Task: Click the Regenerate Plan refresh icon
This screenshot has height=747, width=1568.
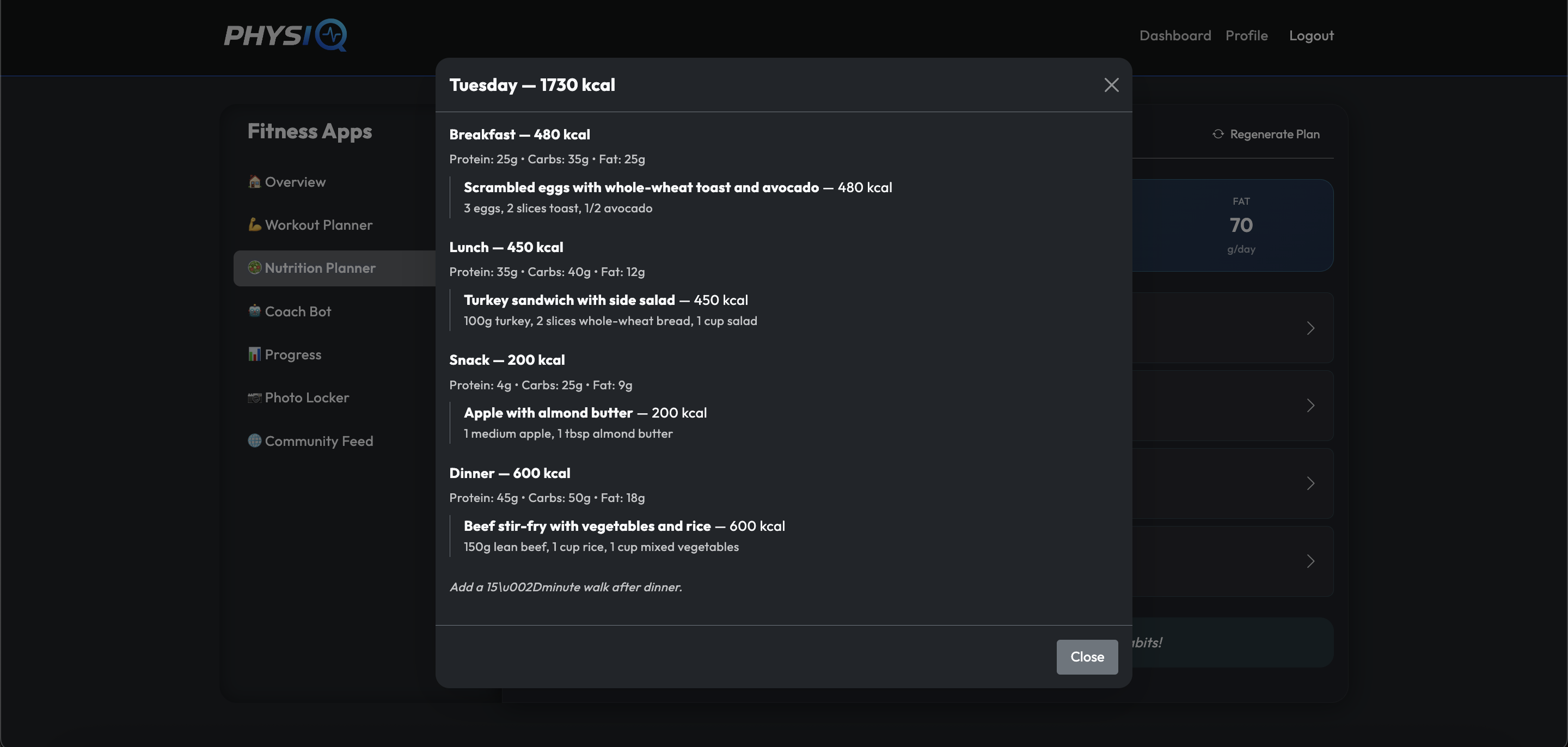Action: pyautogui.click(x=1217, y=134)
